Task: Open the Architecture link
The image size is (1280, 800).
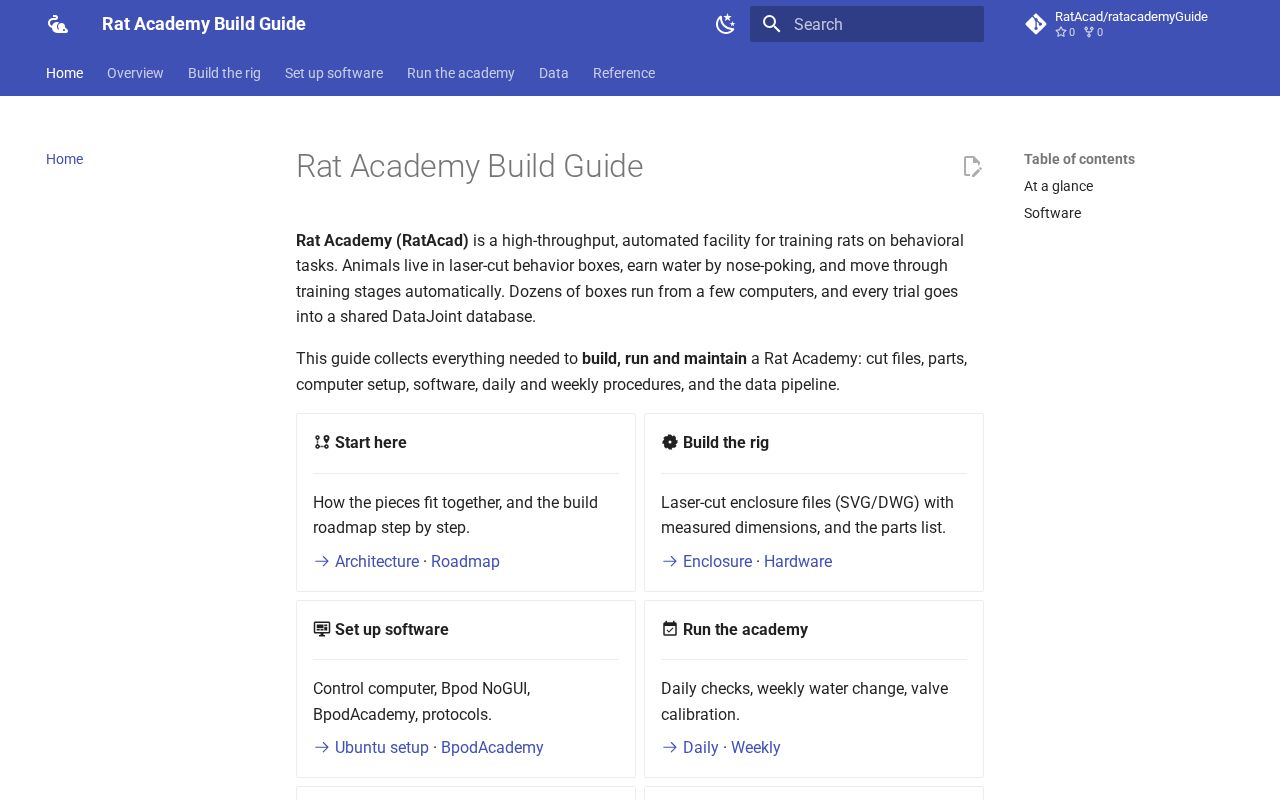Action: pos(377,562)
